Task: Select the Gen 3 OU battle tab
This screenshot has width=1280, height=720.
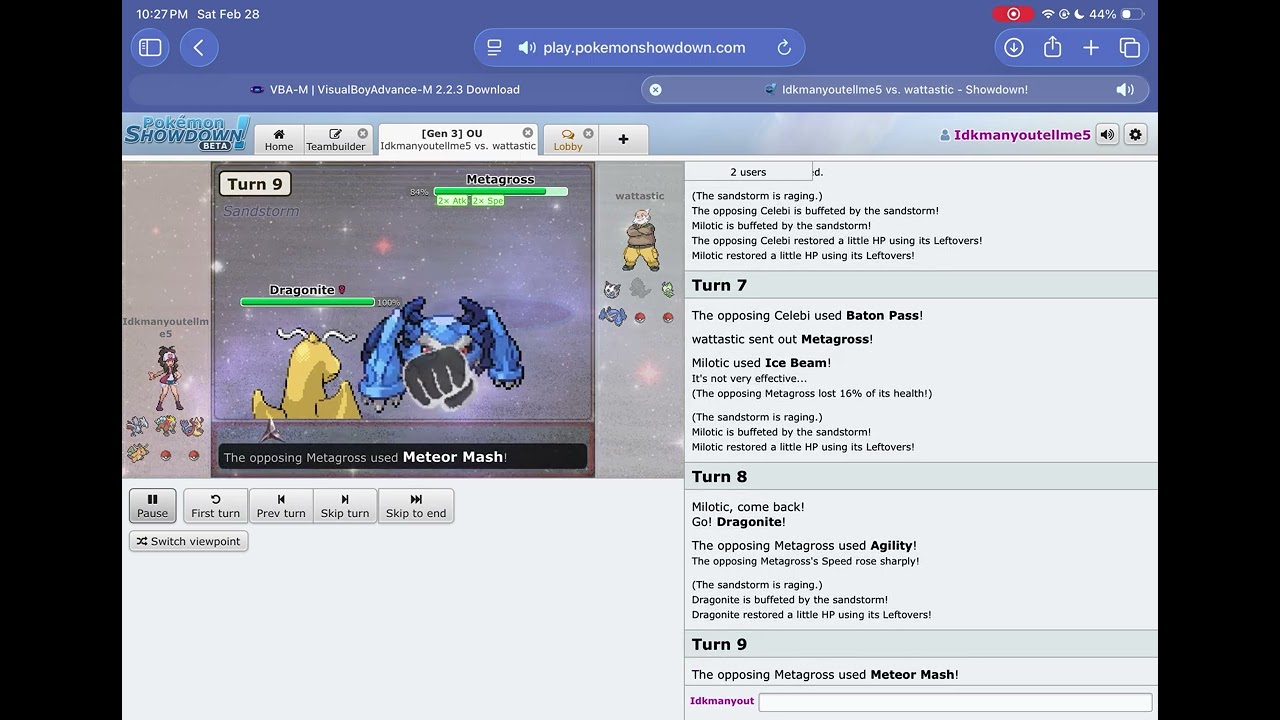Action: [458, 139]
